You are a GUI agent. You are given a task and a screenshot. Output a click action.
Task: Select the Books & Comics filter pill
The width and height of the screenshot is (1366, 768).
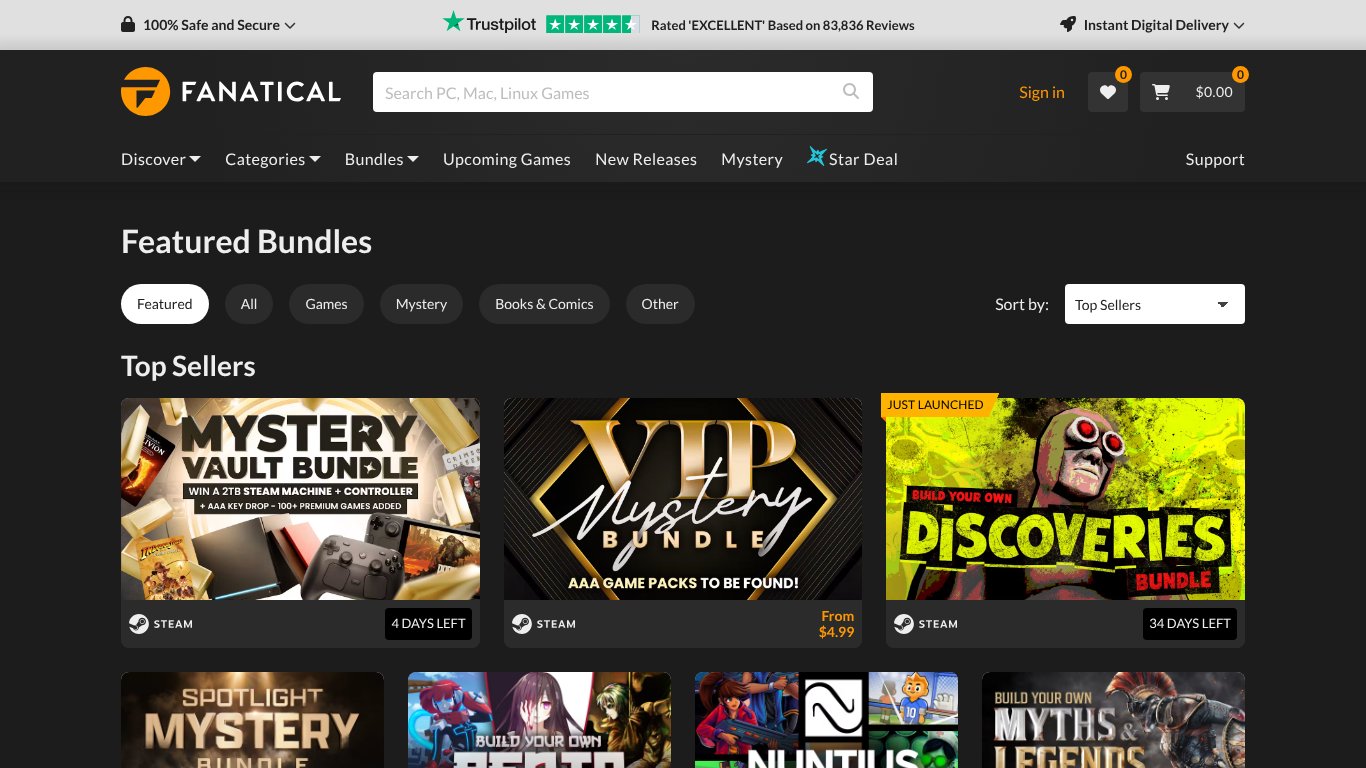click(544, 304)
